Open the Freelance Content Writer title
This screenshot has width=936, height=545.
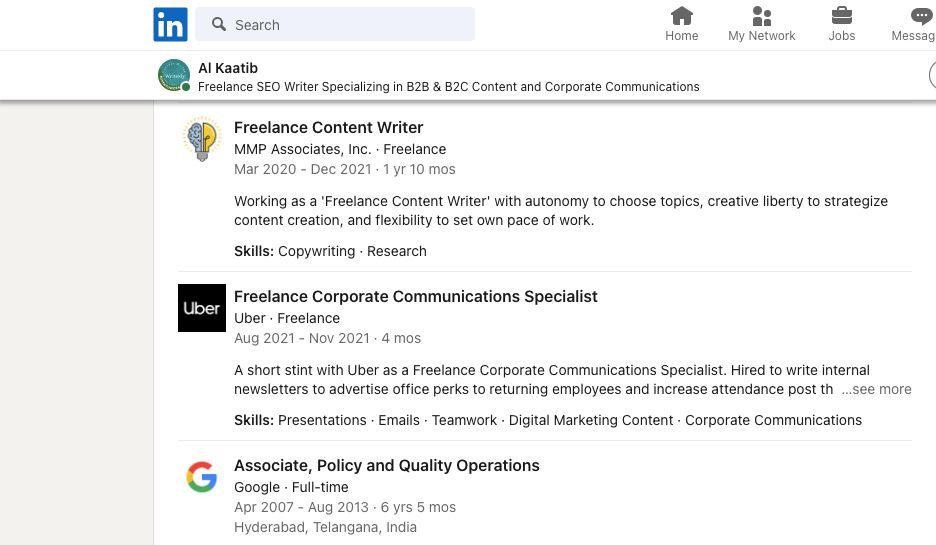(x=328, y=127)
